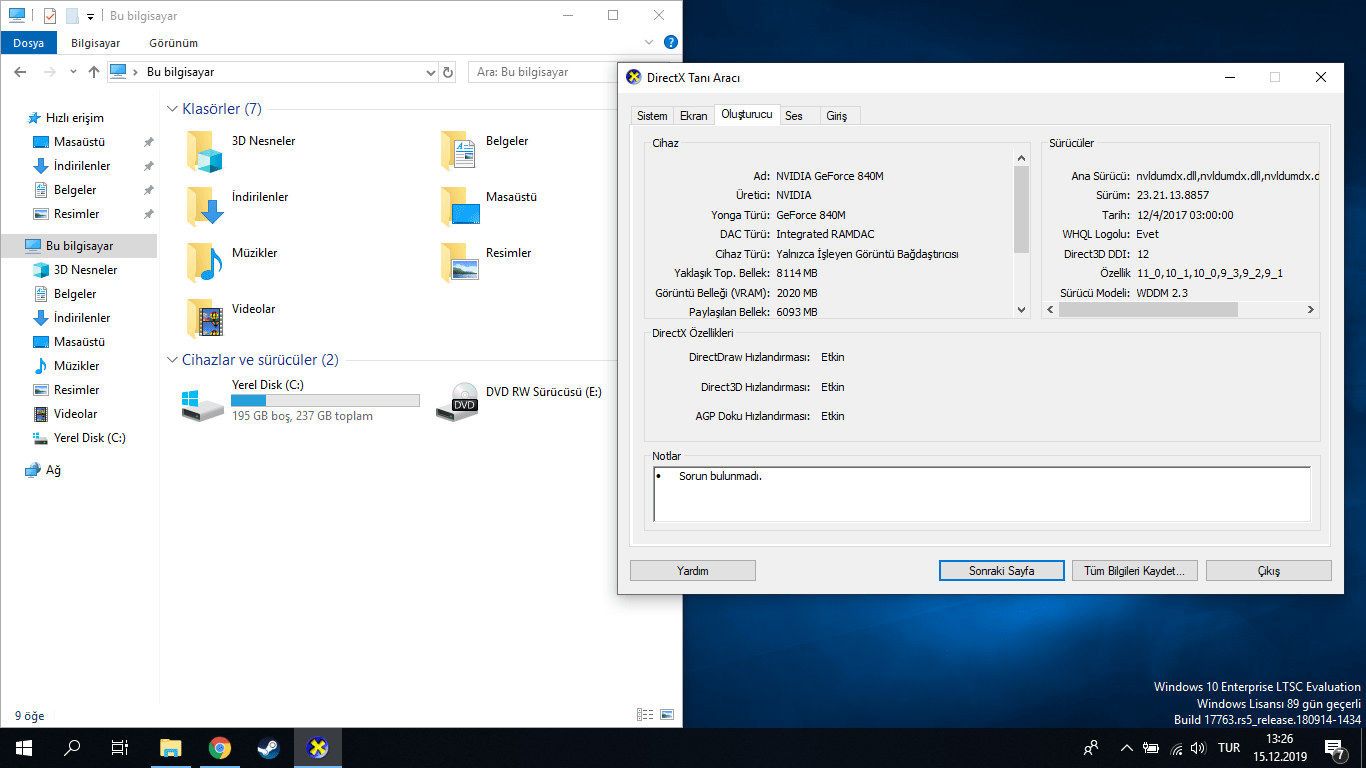Switch to the Sistem tab in DirectX Tanı Aracı
The width and height of the screenshot is (1366, 768).
click(652, 116)
